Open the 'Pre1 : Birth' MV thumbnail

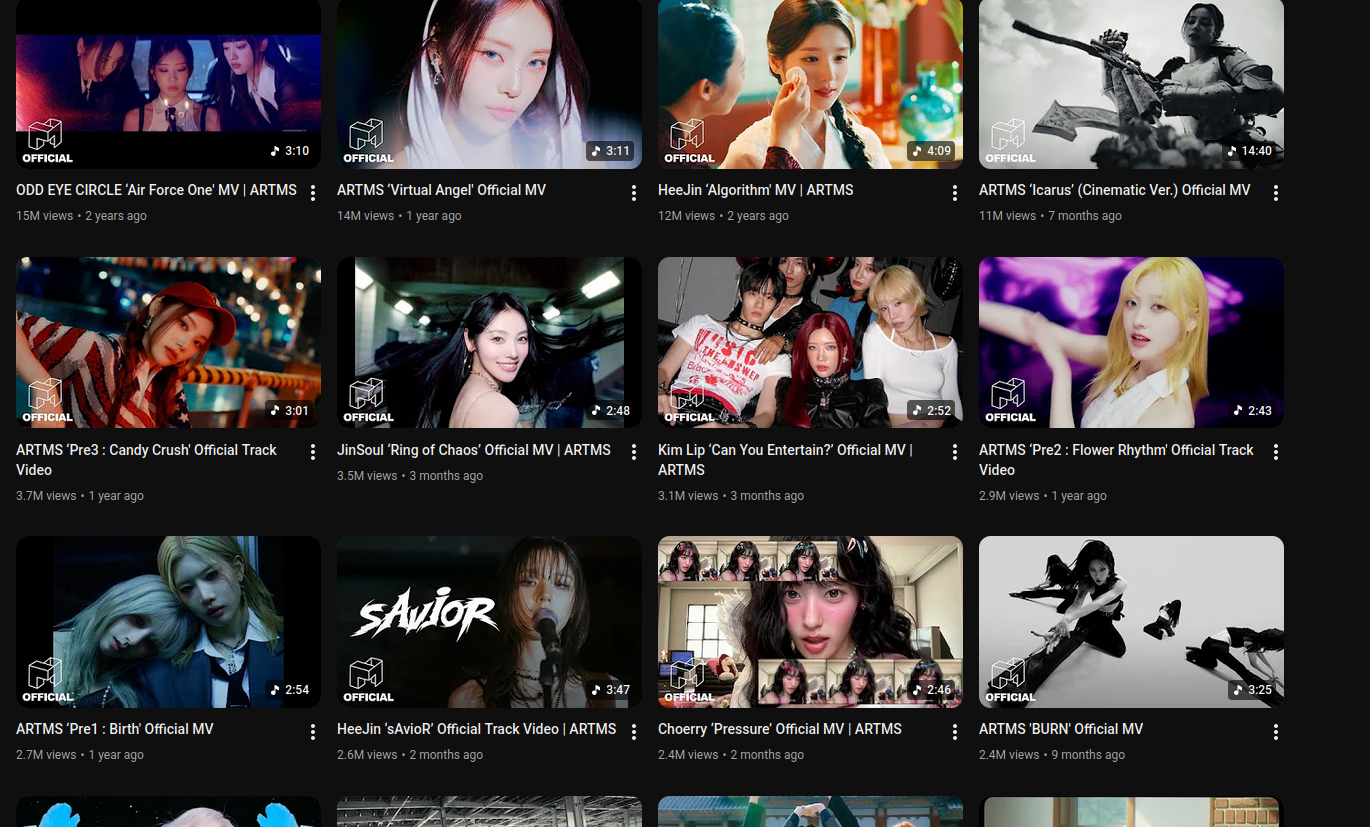(x=168, y=622)
